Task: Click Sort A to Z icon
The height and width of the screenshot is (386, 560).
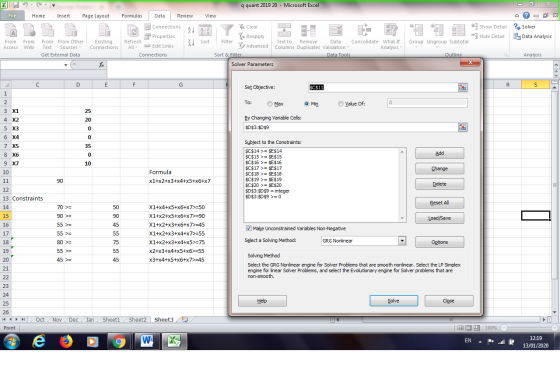Action: coord(191,30)
